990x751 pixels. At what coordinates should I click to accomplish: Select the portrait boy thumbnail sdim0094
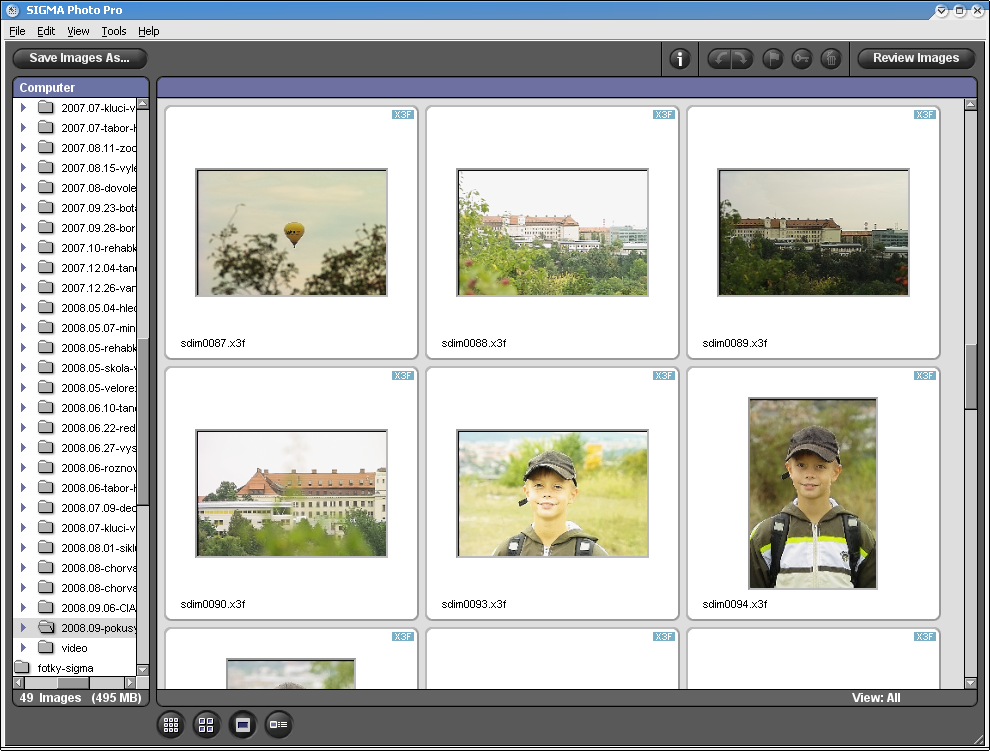[813, 493]
